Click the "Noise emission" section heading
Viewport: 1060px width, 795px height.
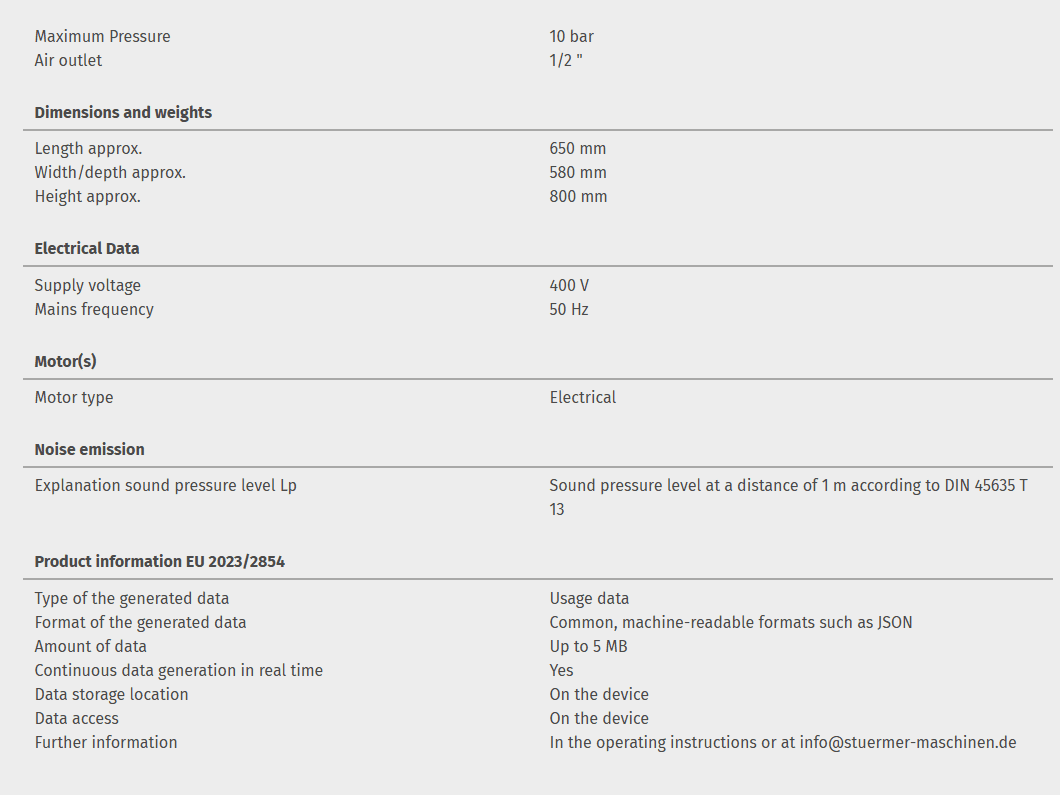89,449
